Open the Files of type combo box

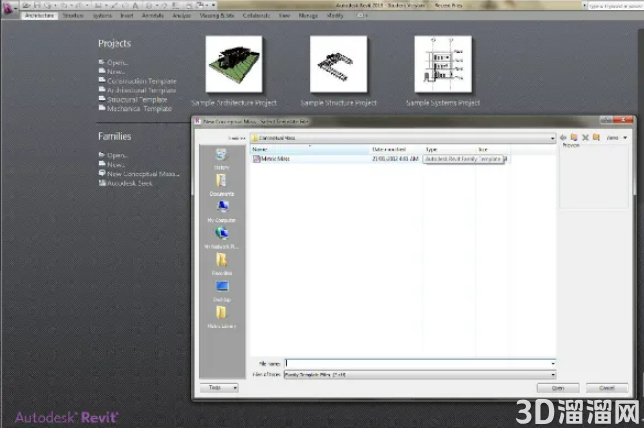coord(420,375)
